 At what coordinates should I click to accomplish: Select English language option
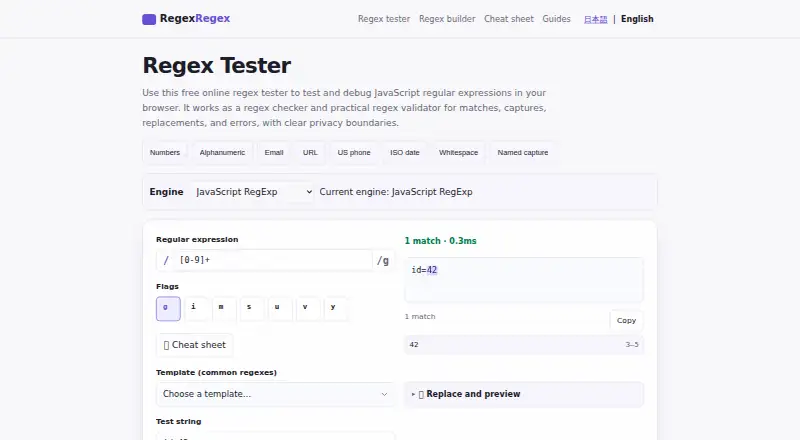click(x=637, y=19)
